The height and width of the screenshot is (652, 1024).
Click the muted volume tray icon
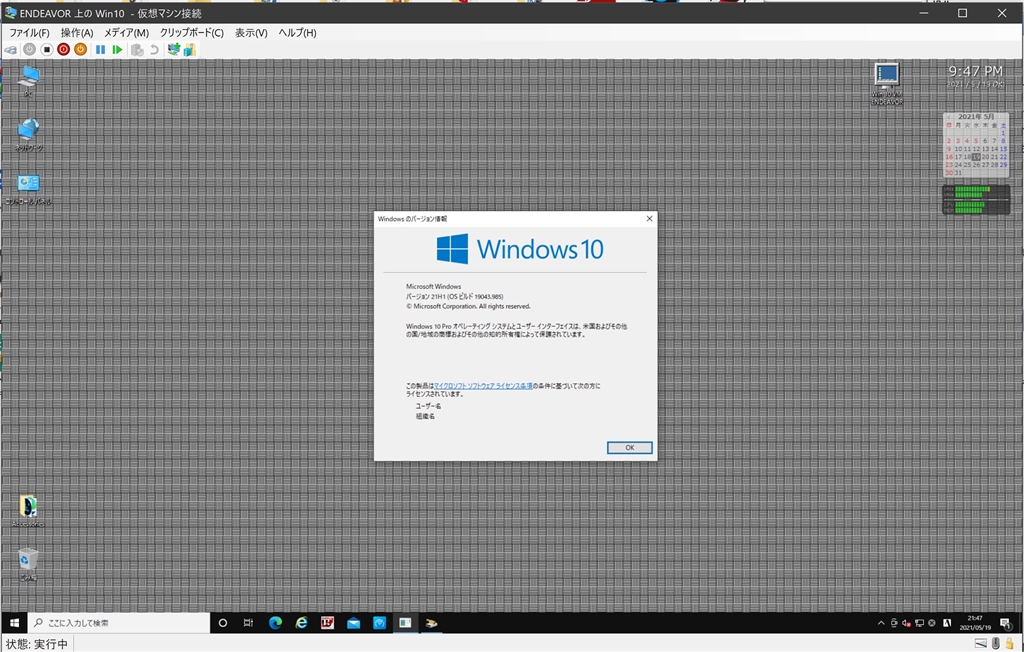coord(906,623)
